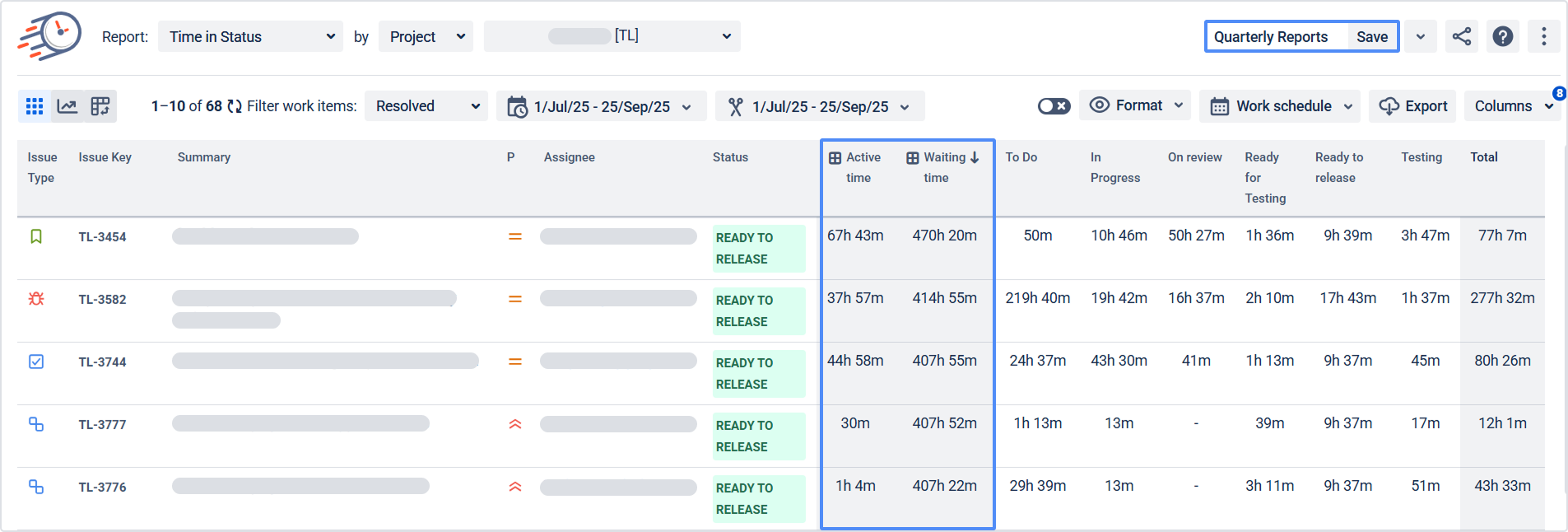Click the 277h 32m total cell
The width and height of the screenshot is (1568, 532).
[x=1502, y=298]
